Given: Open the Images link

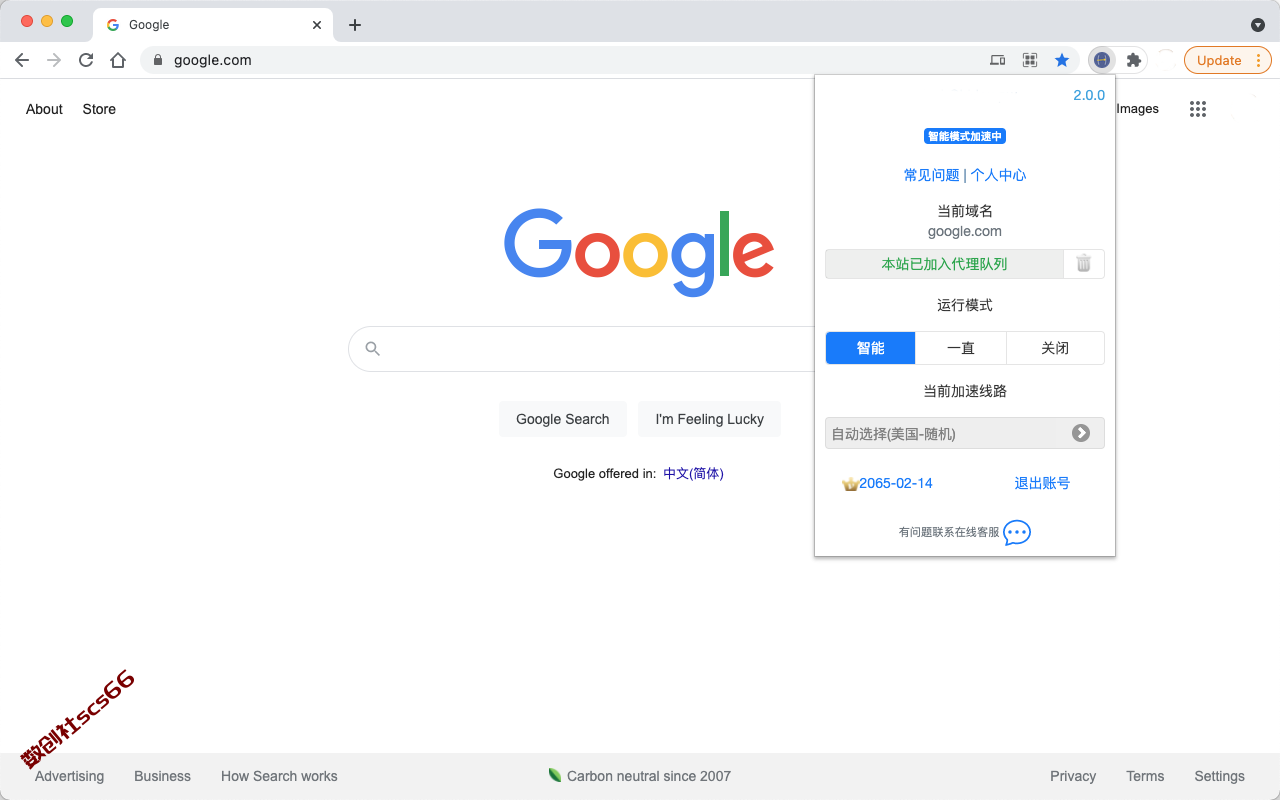Looking at the screenshot, I should click(1137, 108).
